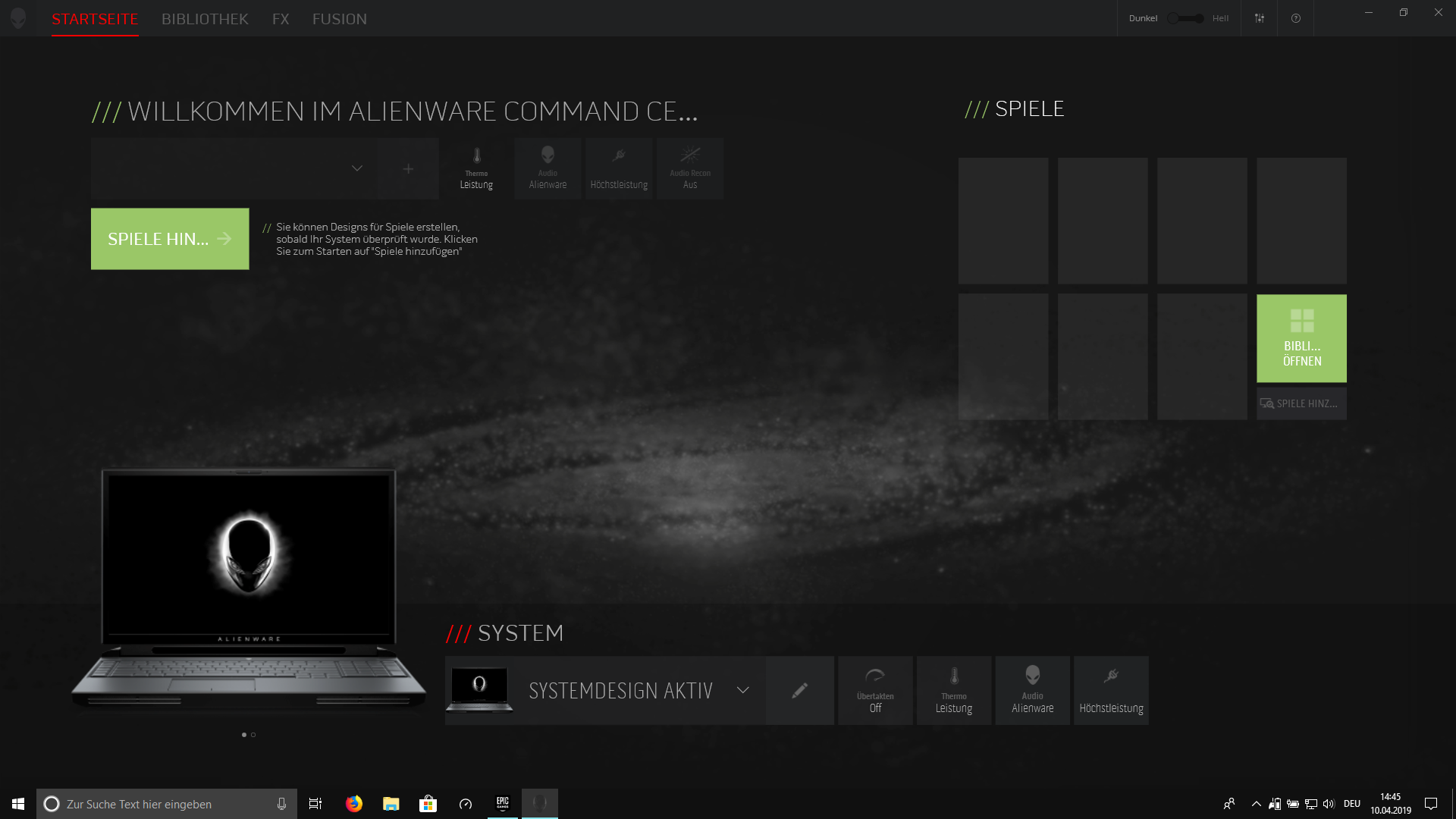Open File Explorer from the taskbar
This screenshot has width=1456, height=819.
pos(391,804)
